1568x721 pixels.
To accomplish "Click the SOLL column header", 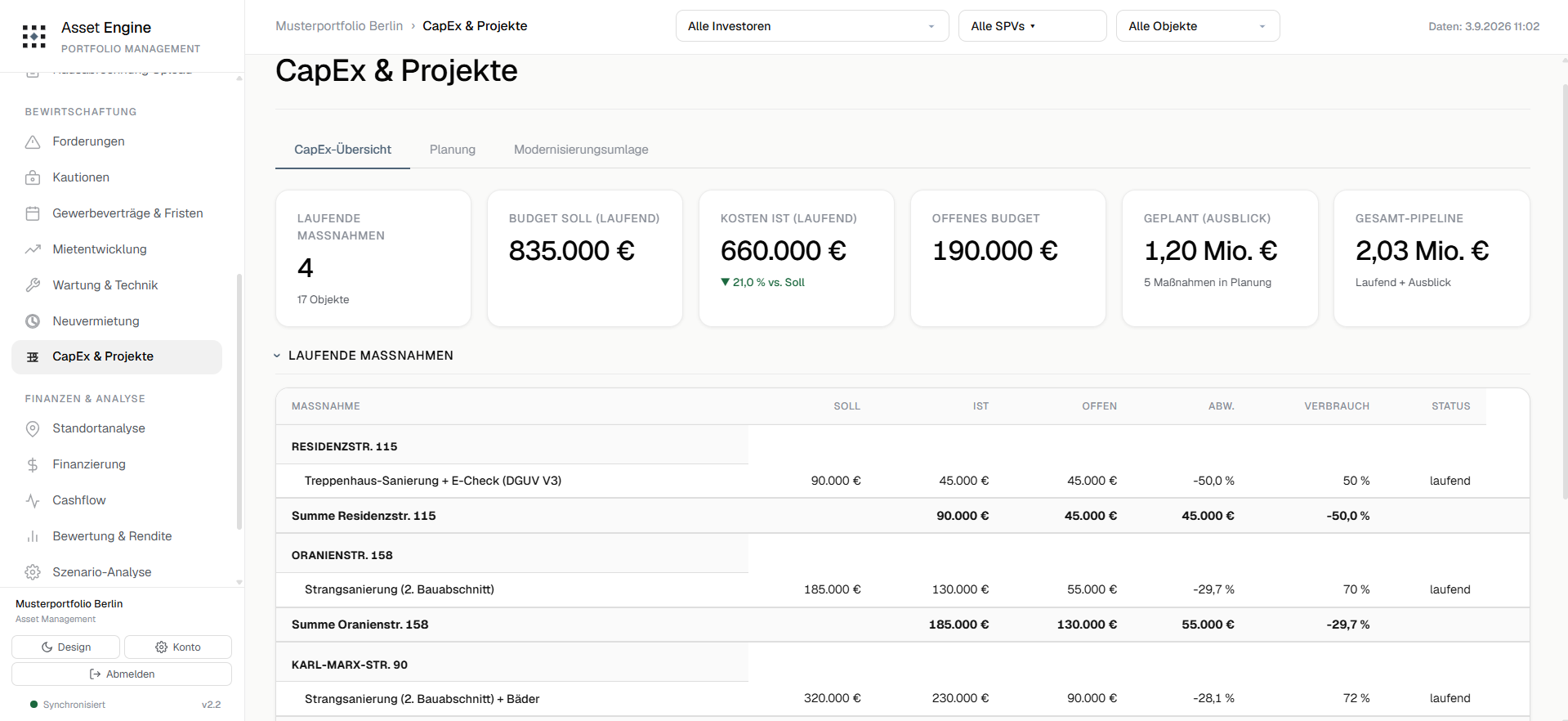I will click(x=847, y=406).
